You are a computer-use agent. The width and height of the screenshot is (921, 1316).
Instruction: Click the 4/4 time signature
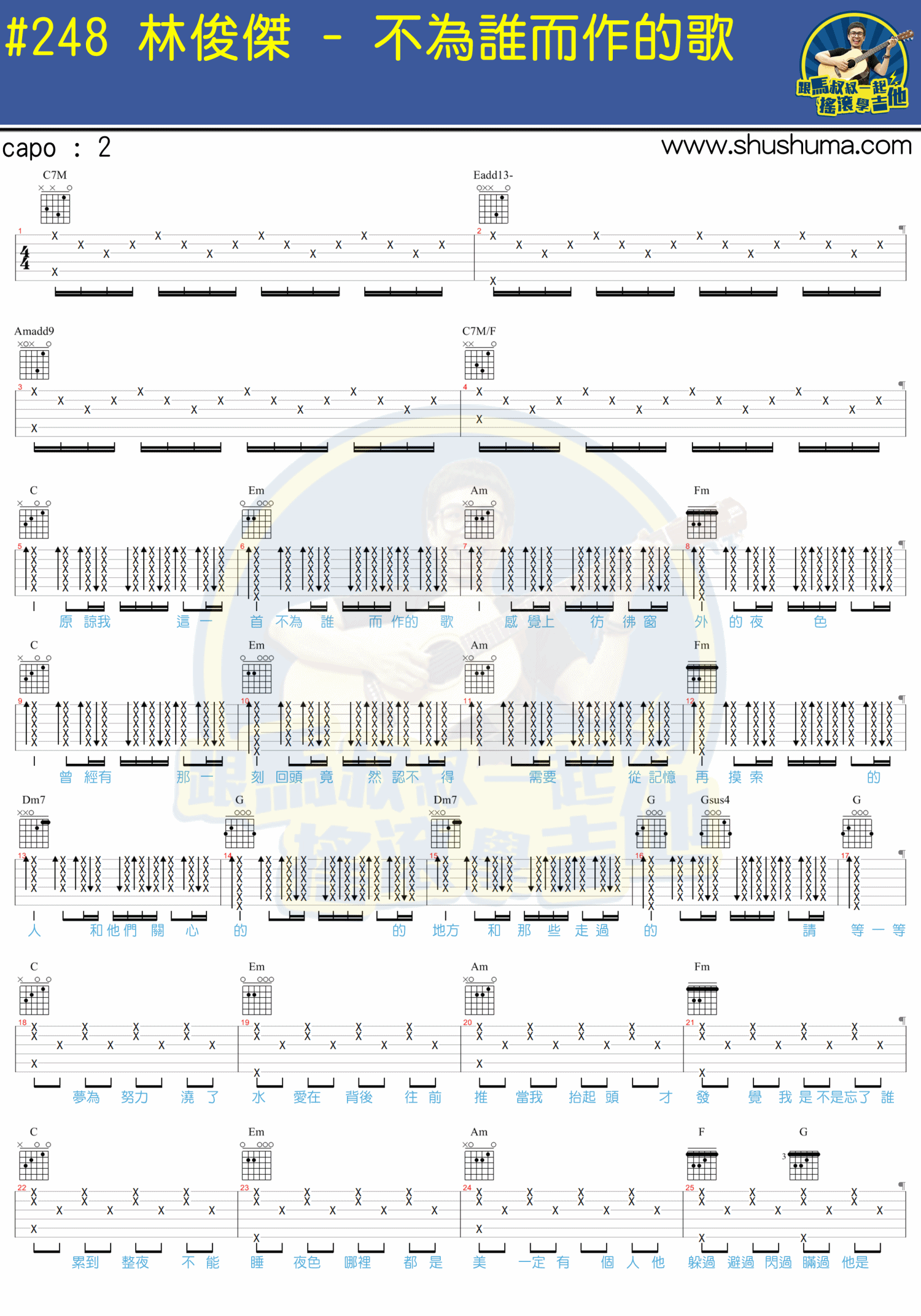[x=25, y=258]
